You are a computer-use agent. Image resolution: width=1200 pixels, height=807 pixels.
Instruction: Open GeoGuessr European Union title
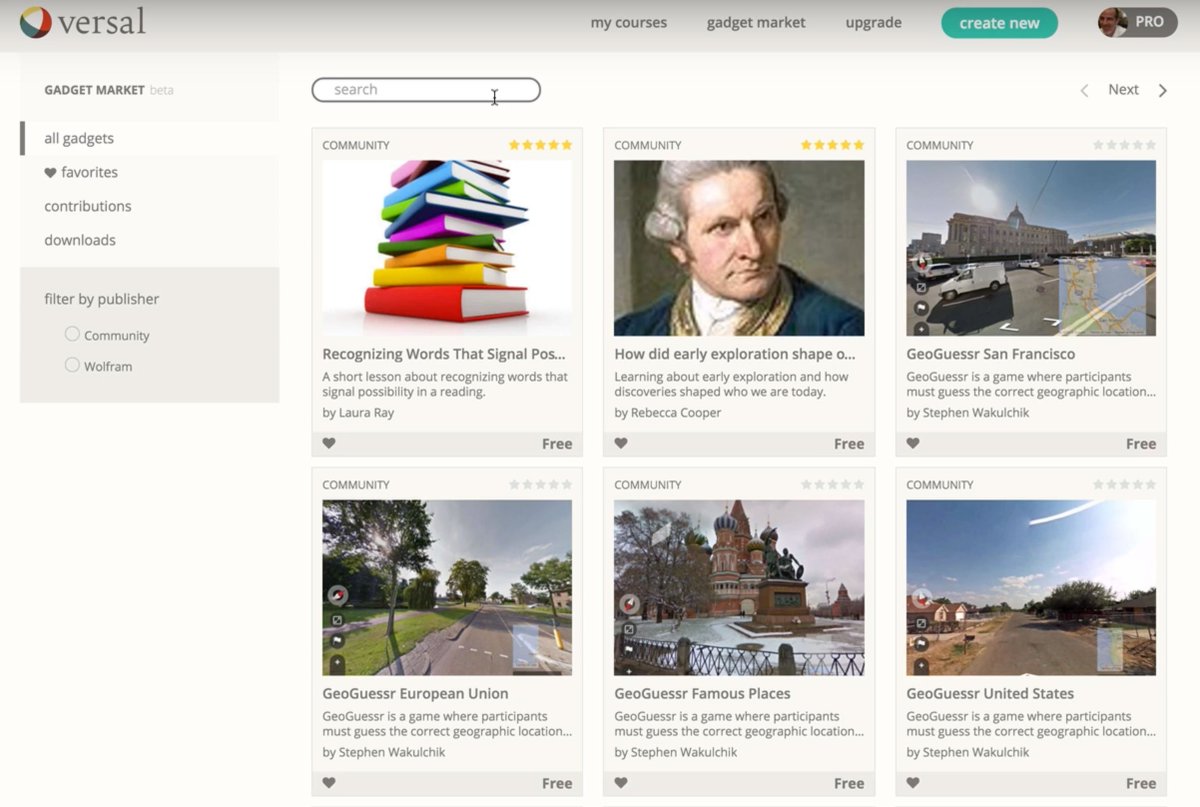[415, 693]
